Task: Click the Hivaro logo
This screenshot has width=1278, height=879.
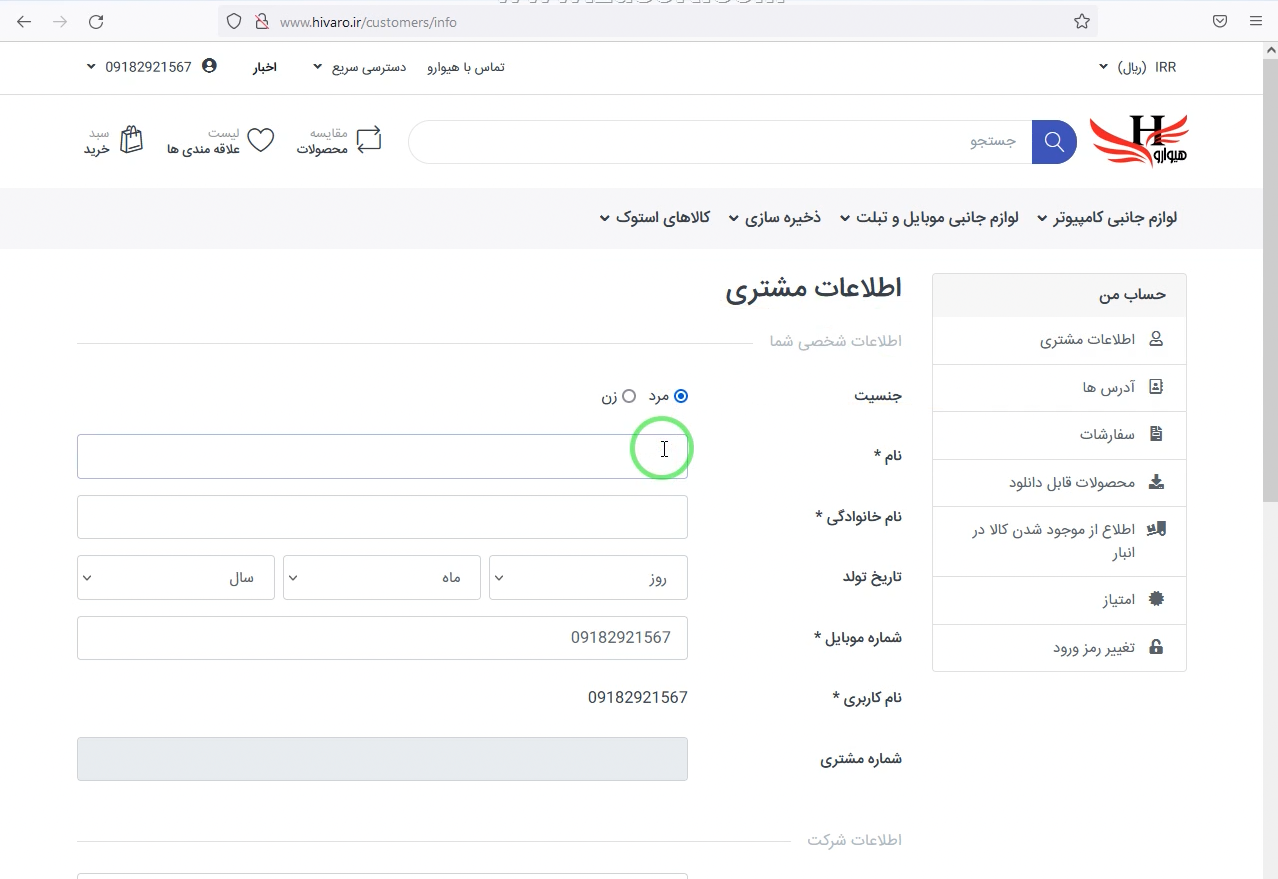Action: [1139, 140]
